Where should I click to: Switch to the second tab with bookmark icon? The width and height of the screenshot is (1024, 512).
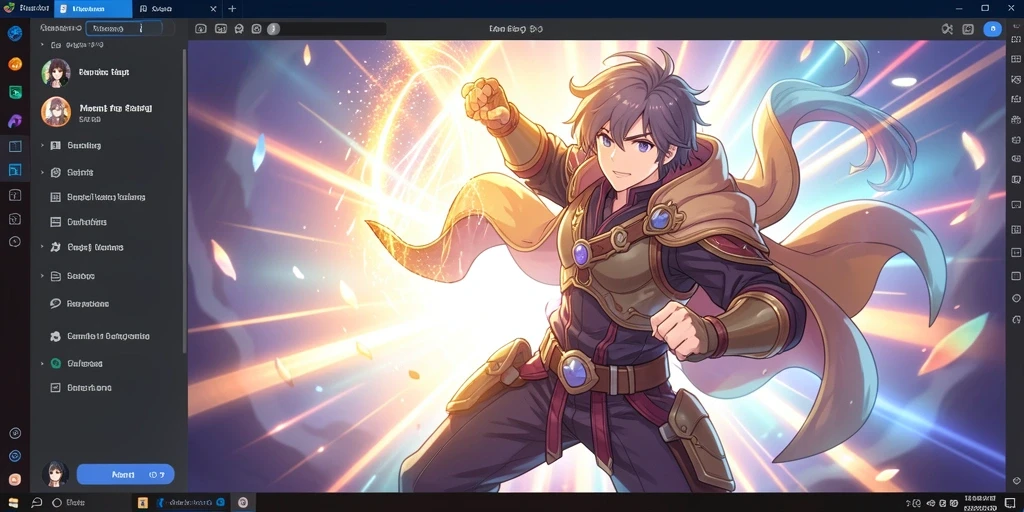click(175, 9)
